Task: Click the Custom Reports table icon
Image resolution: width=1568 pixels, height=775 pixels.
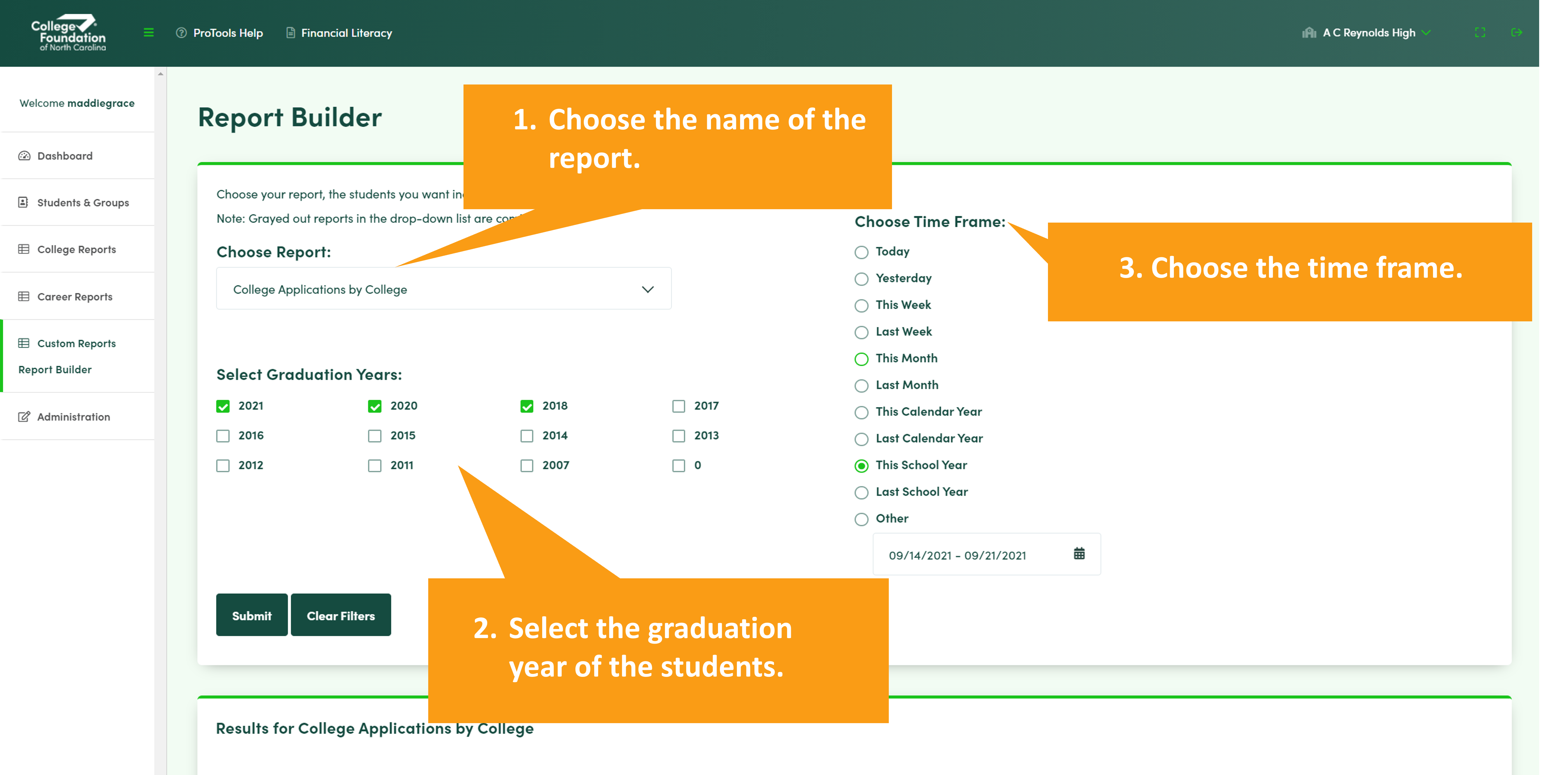Action: [24, 344]
